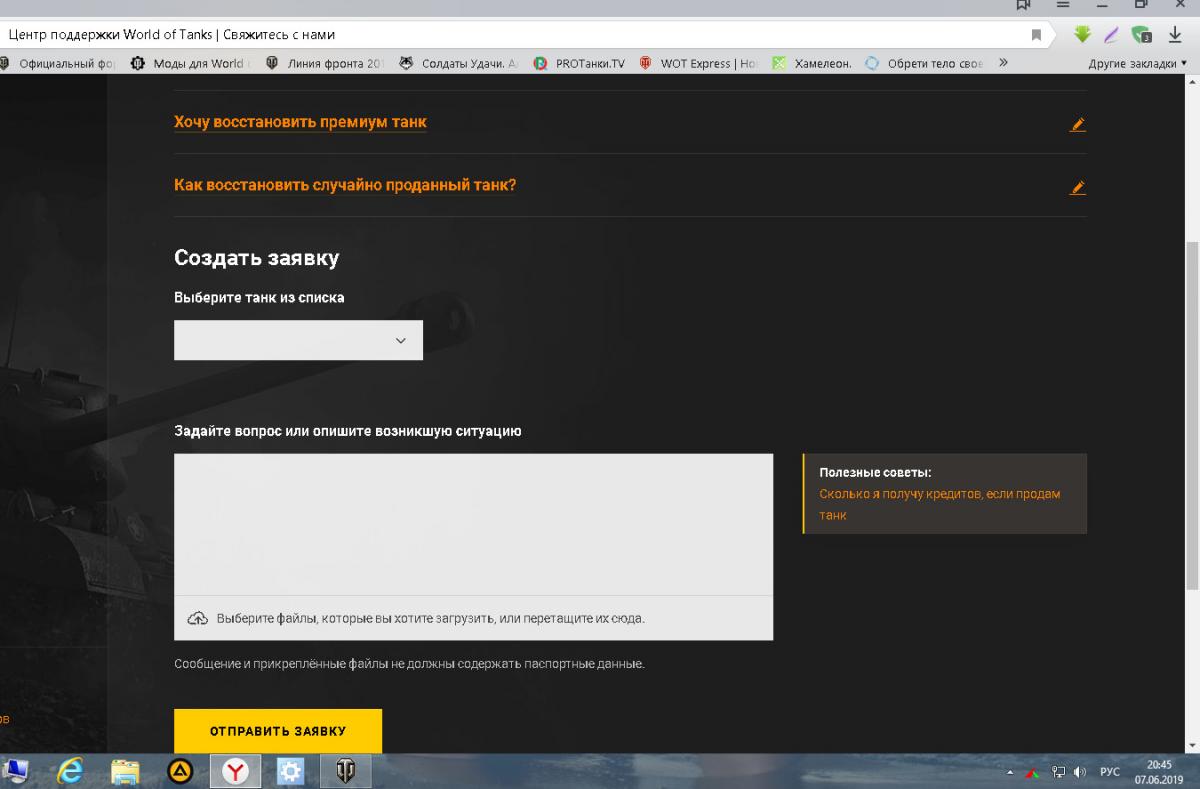Open Internet Explorer from the taskbar

click(70, 771)
